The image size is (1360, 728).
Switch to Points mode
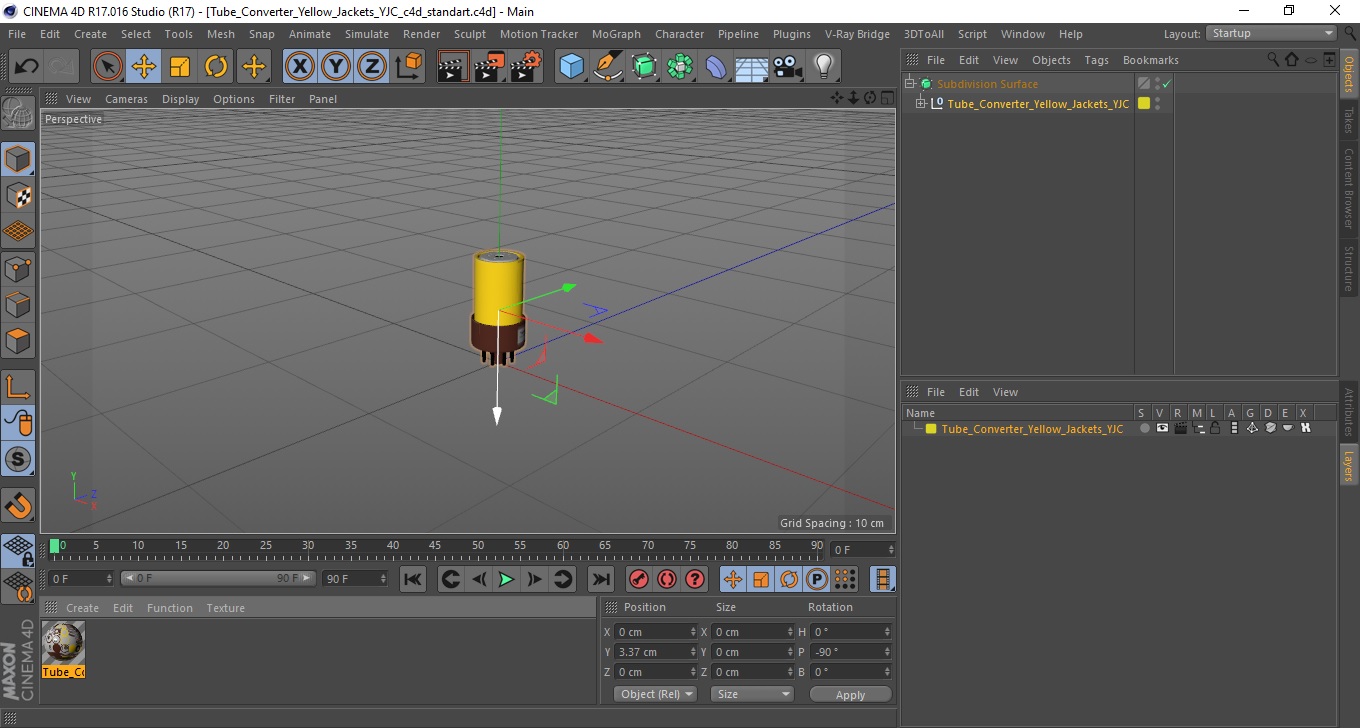click(18, 268)
